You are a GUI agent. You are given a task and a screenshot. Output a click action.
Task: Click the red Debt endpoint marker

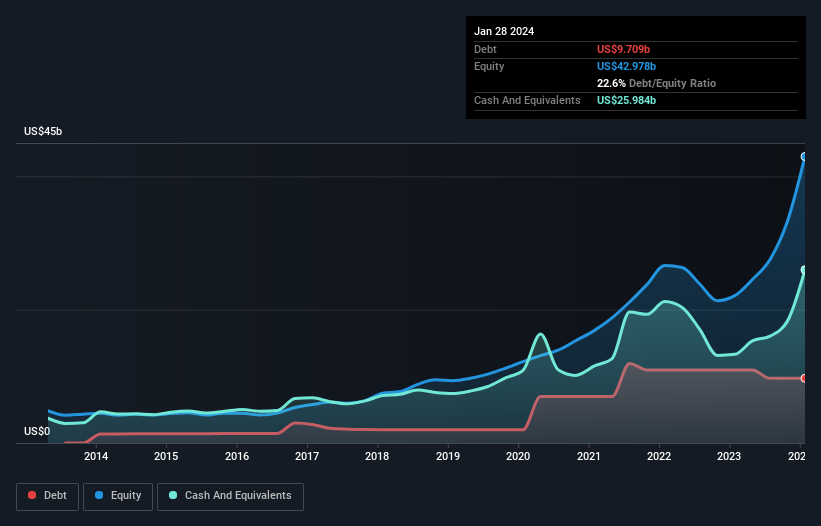pyautogui.click(x=804, y=378)
